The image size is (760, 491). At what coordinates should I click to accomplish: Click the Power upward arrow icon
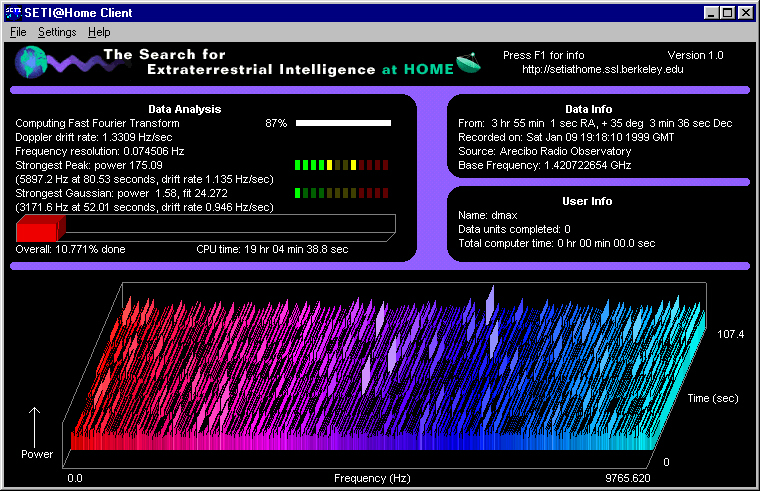[34, 425]
